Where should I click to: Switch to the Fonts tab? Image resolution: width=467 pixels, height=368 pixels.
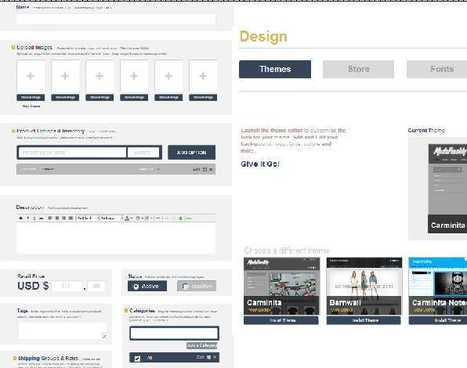tap(437, 69)
